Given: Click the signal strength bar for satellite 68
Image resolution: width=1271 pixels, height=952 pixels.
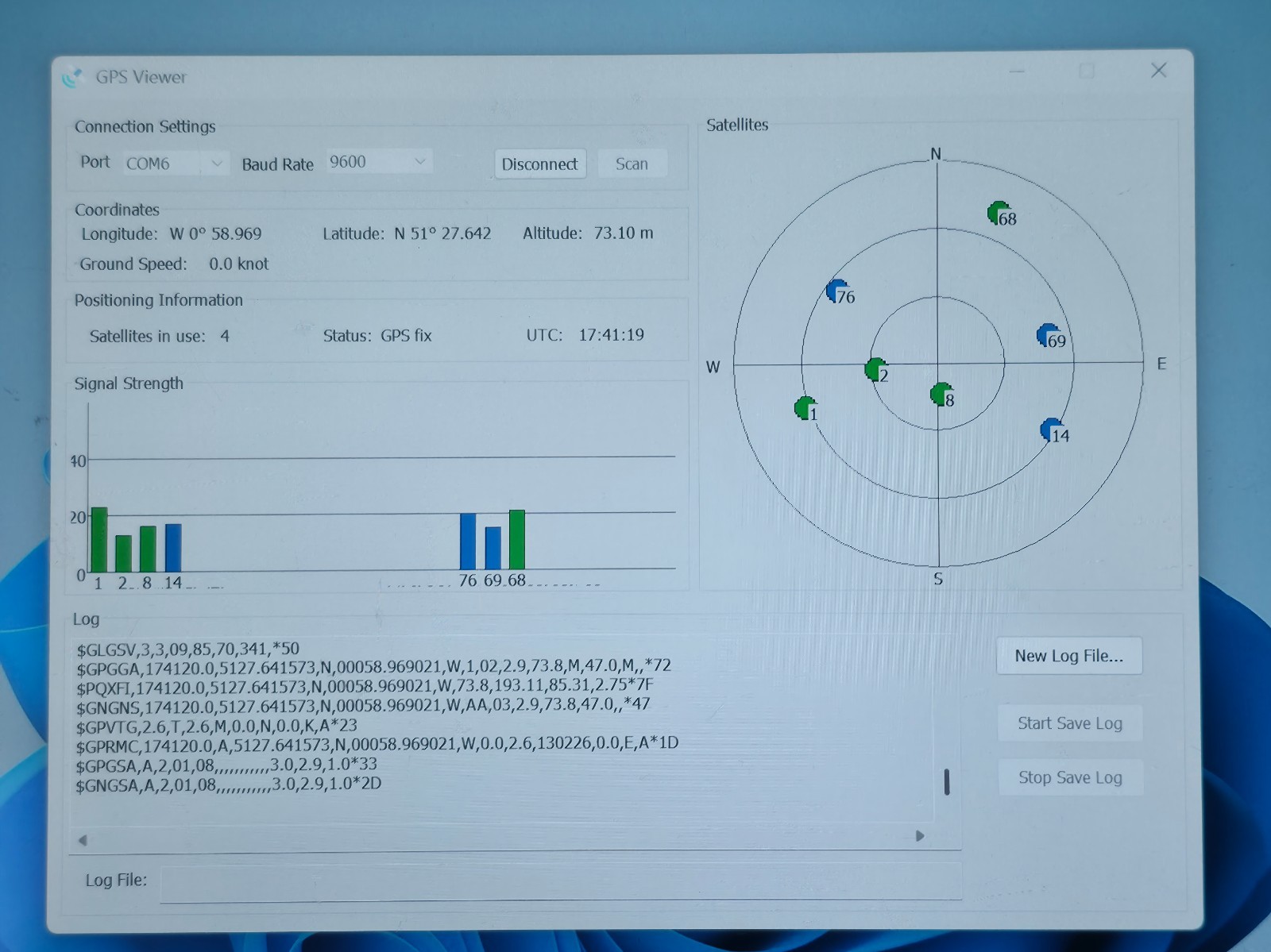Looking at the screenshot, I should [517, 540].
